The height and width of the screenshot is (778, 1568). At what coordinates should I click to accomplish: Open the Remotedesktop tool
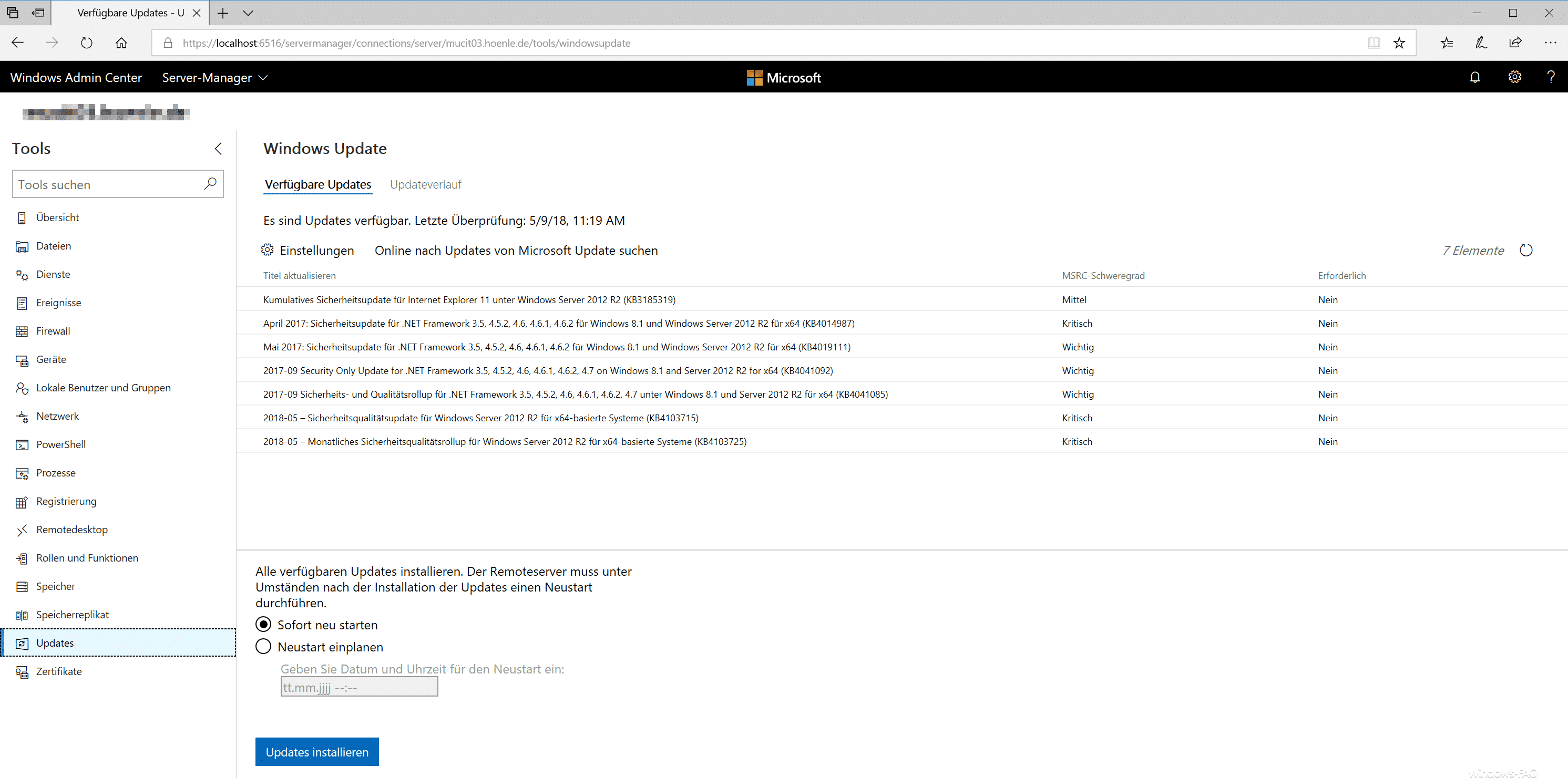(x=71, y=529)
